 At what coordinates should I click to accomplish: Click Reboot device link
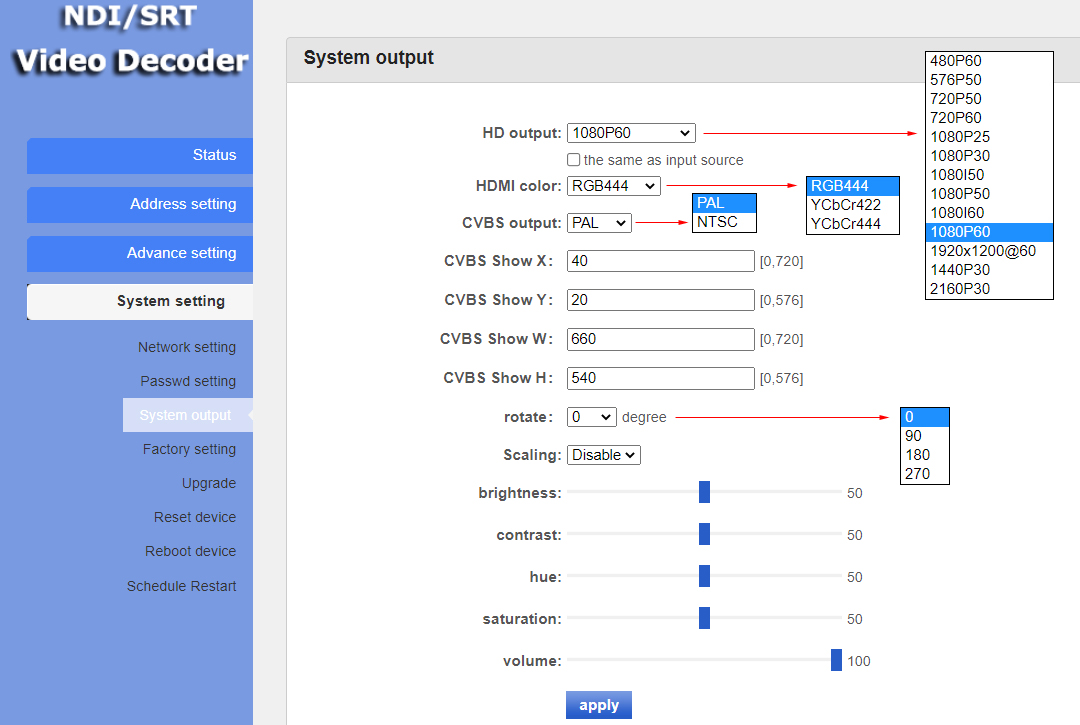[x=190, y=551]
